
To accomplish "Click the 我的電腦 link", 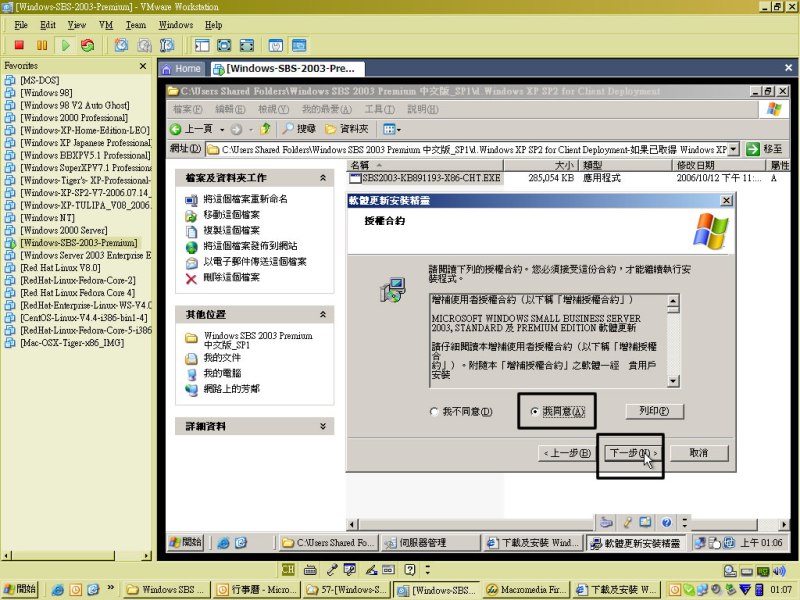I will point(222,373).
